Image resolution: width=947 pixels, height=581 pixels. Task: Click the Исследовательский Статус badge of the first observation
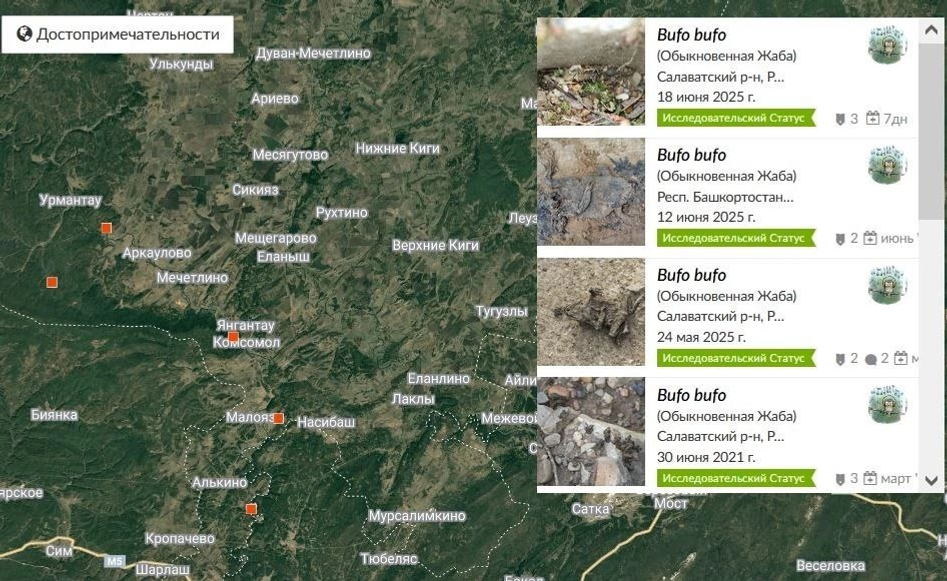(736, 118)
